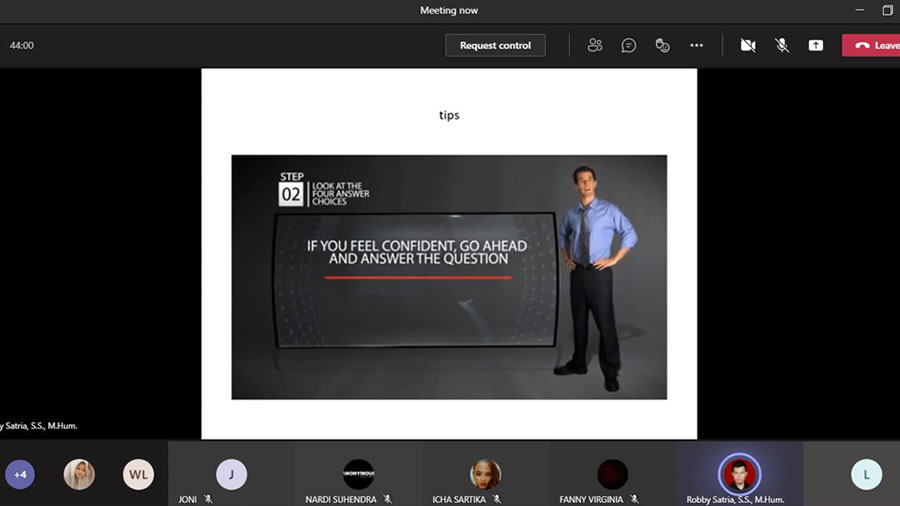Open the meeting chat icon
The image size is (900, 506).
pyautogui.click(x=629, y=45)
